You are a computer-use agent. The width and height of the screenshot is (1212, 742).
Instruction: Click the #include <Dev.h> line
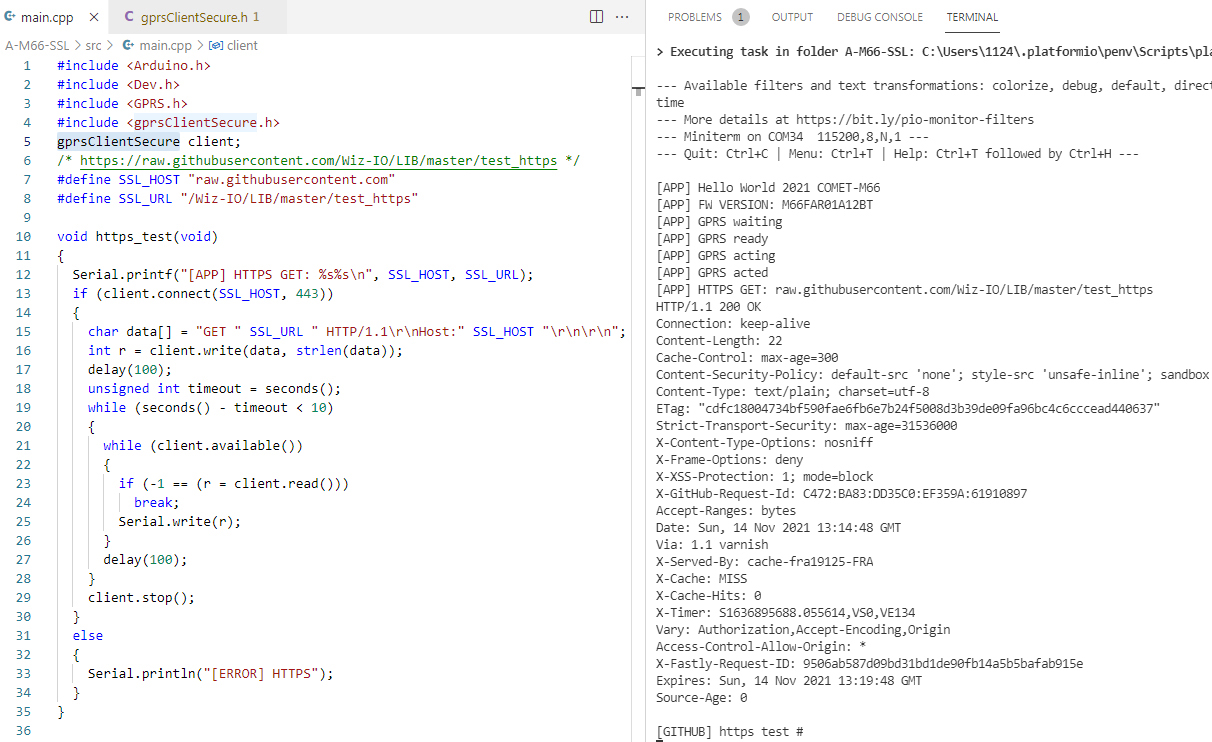point(119,84)
